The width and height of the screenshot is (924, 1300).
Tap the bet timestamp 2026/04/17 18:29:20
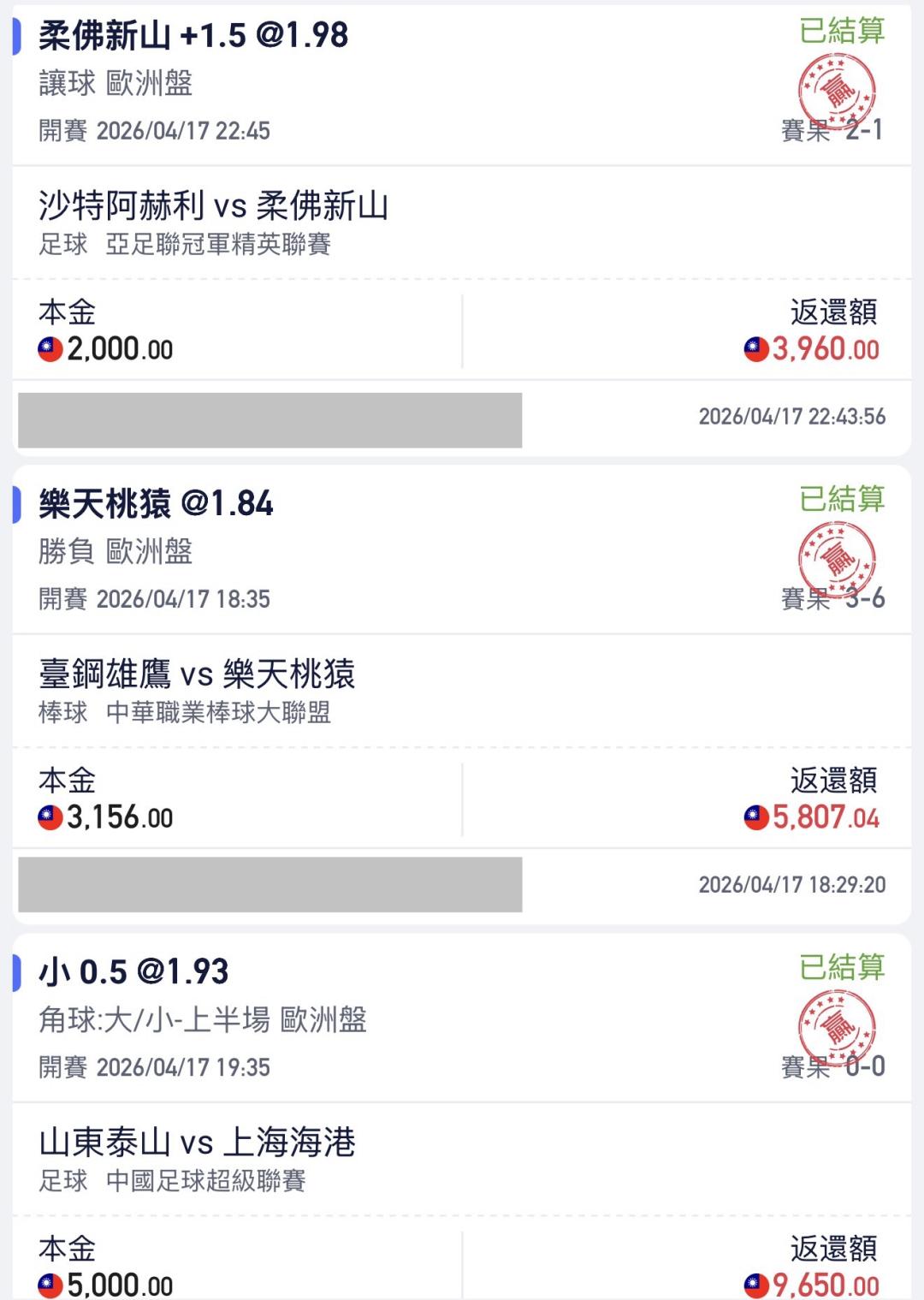click(x=791, y=884)
